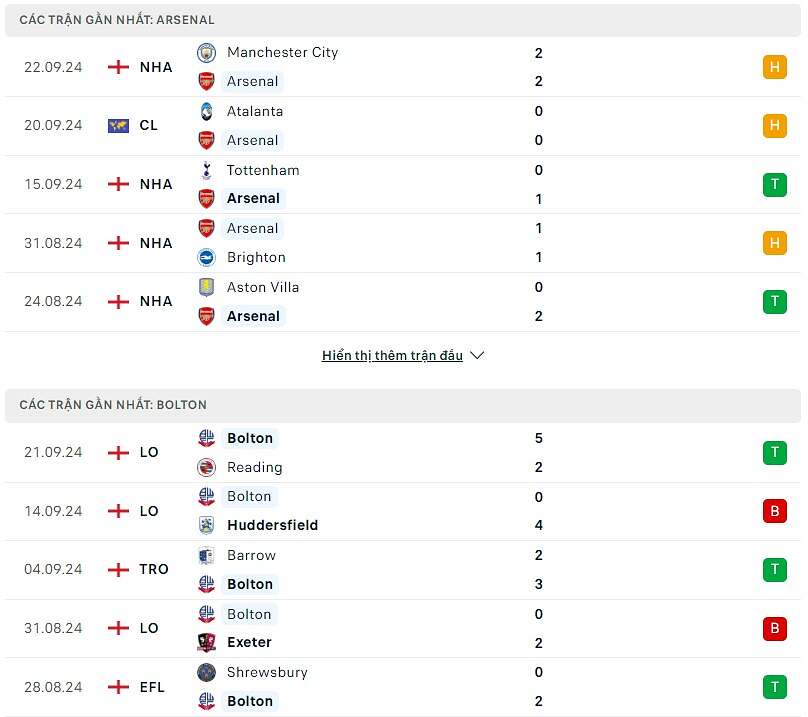Click the Arsenal recent matches header

click(117, 20)
